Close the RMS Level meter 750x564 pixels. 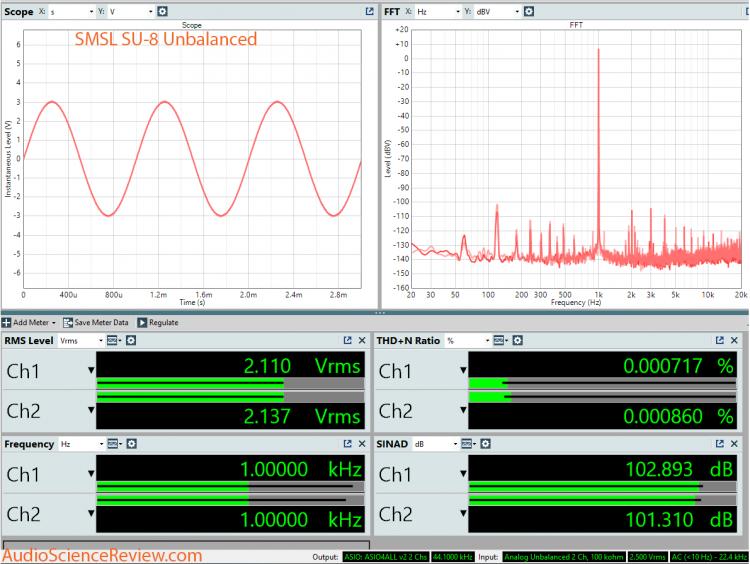(x=361, y=341)
